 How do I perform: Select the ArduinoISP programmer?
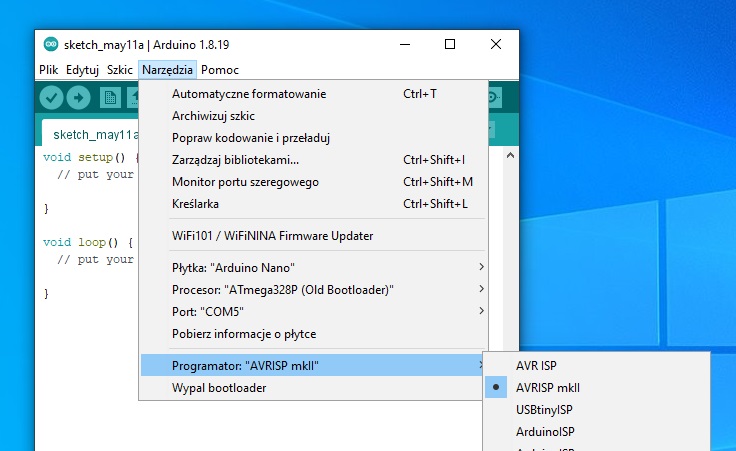596,432
